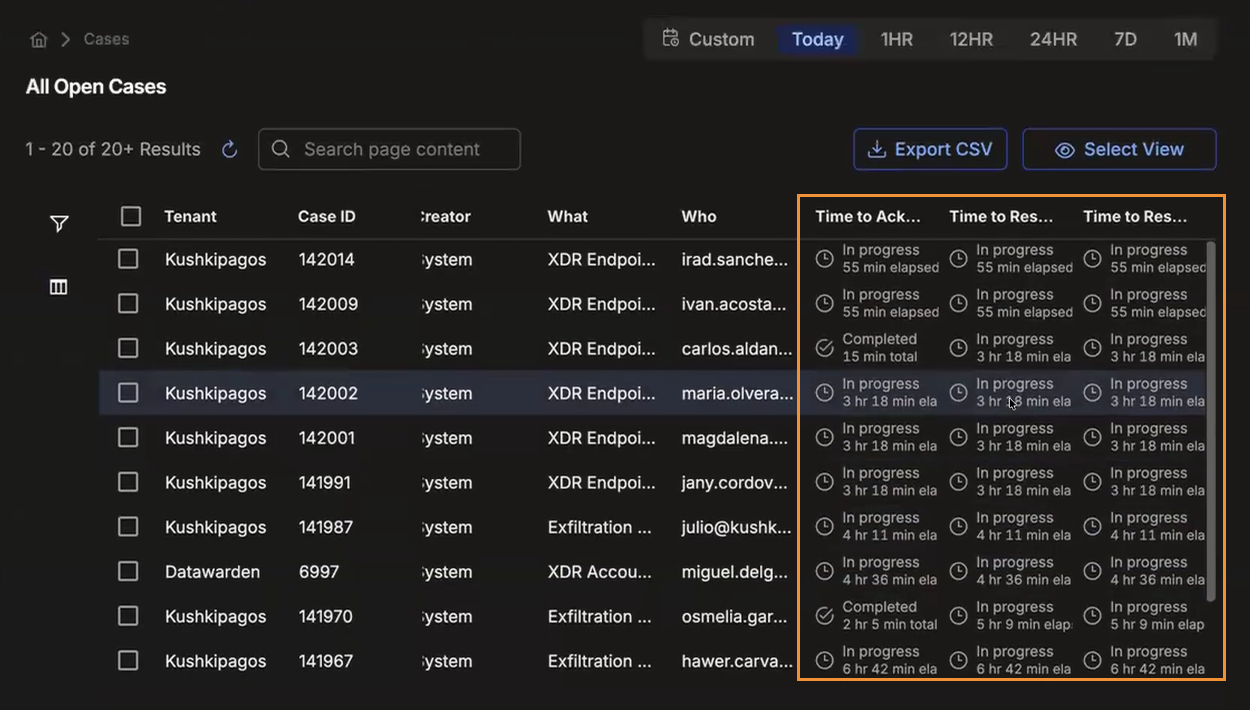This screenshot has width=1250, height=710.
Task: Click the Datawarden tenant cell
Action: pyautogui.click(x=212, y=571)
